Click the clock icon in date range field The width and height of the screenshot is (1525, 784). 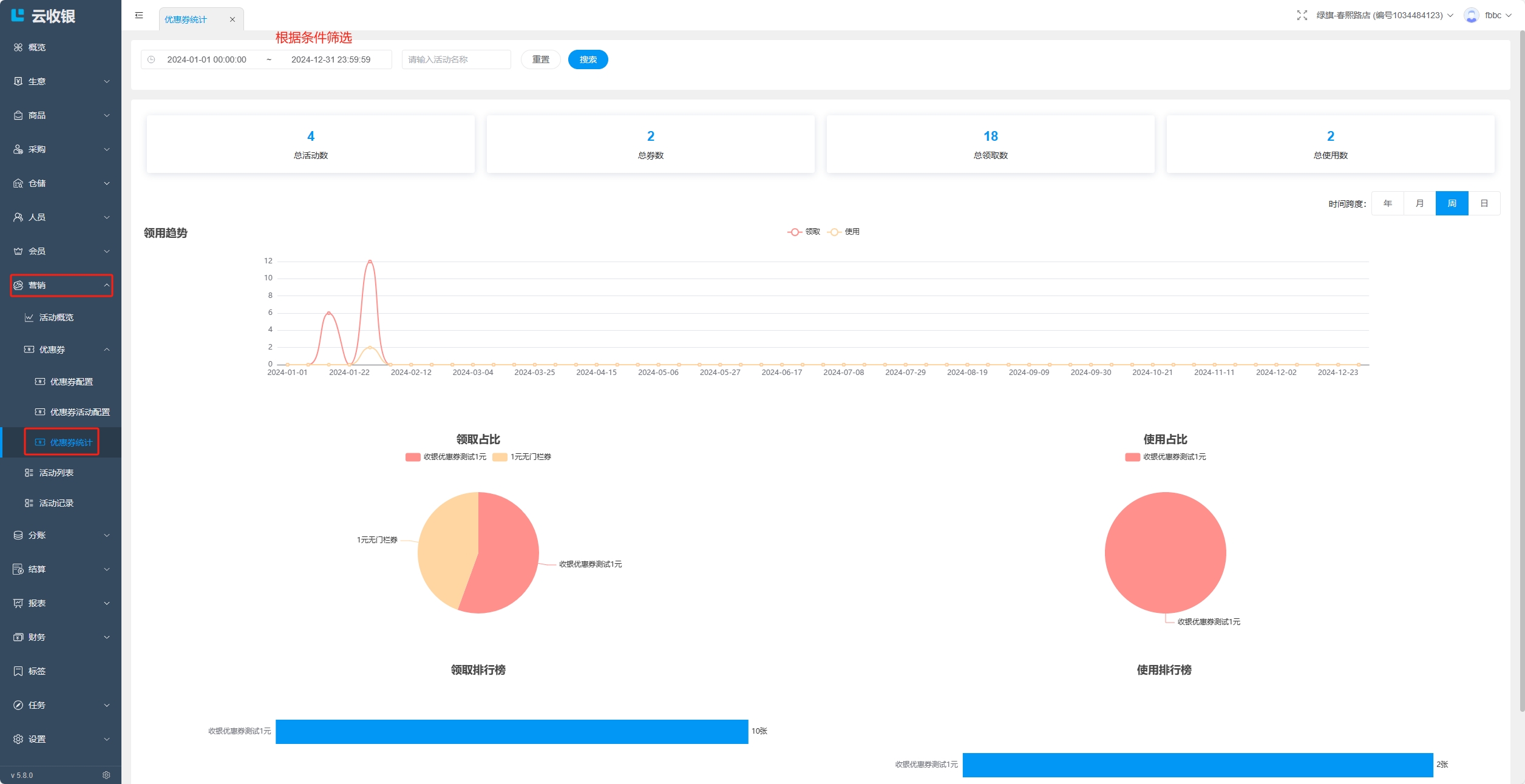pos(152,59)
